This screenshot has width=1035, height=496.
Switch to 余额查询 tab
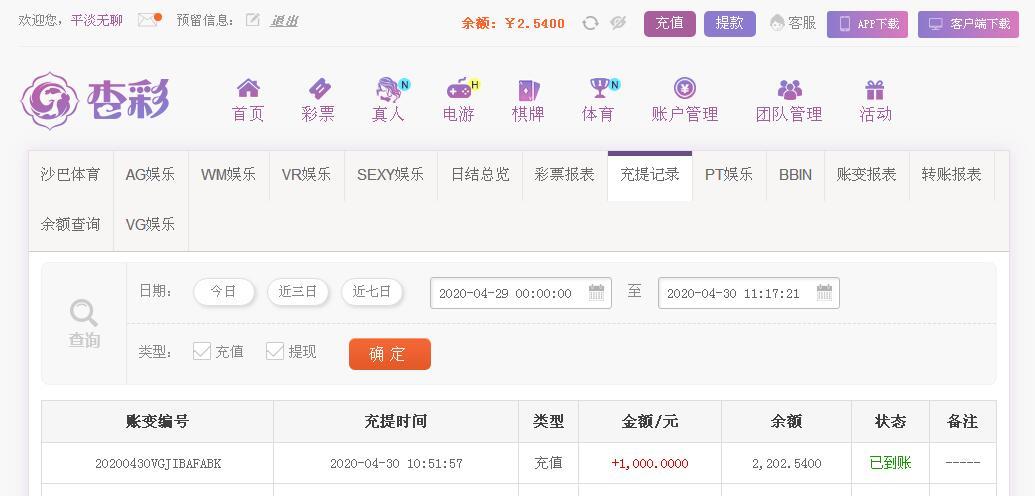tap(71, 225)
